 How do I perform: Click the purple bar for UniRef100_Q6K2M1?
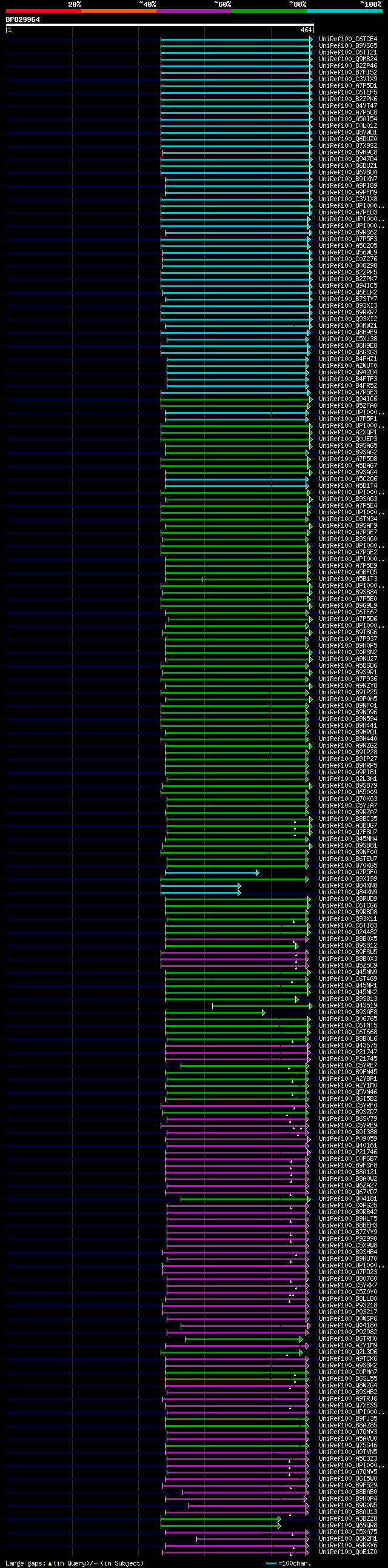pos(253,1540)
